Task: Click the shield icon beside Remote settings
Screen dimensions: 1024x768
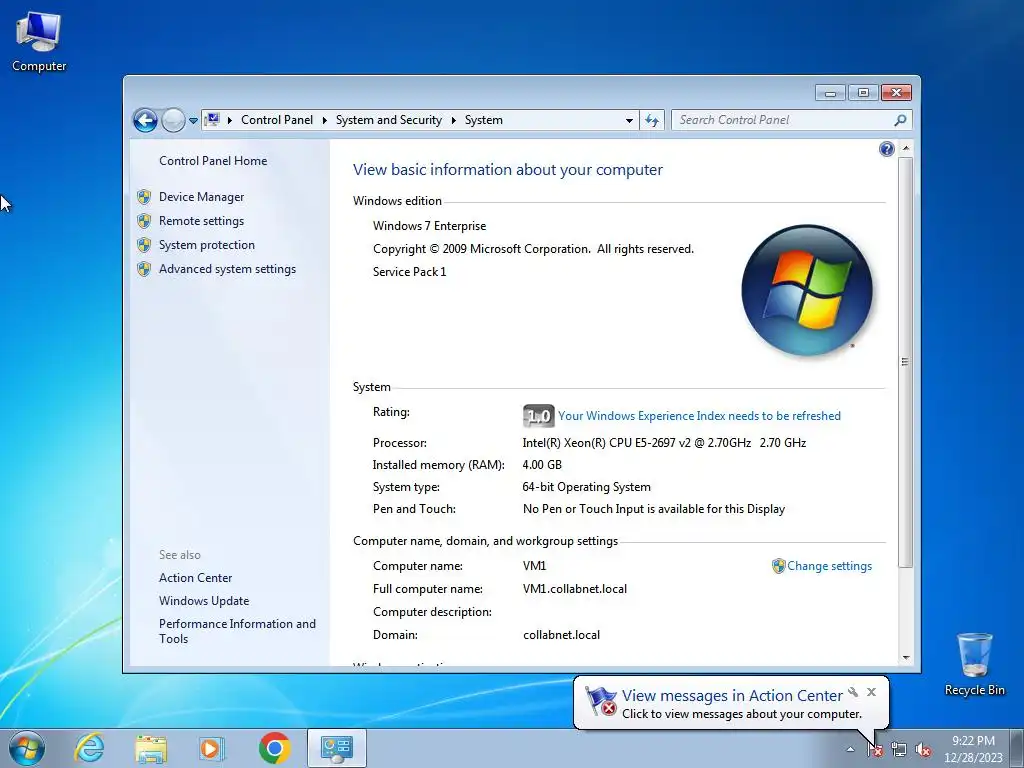Action: coord(144,221)
